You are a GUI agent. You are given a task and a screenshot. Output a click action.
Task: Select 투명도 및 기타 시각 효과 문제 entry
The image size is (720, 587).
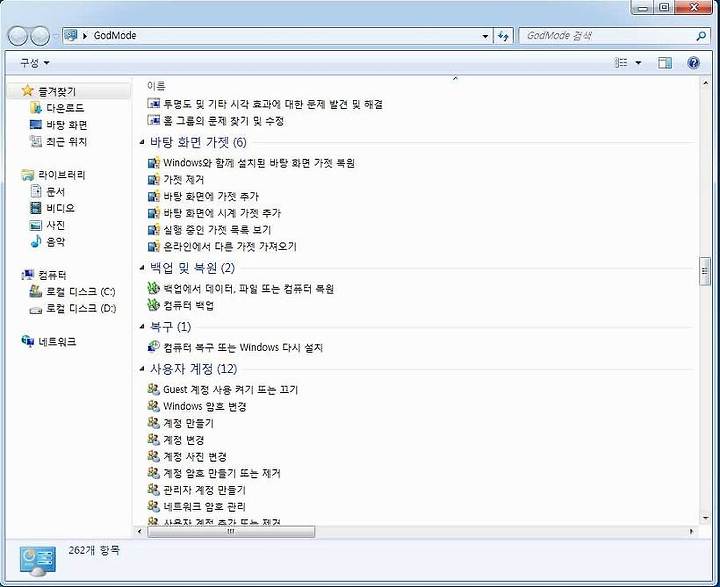(x=273, y=104)
